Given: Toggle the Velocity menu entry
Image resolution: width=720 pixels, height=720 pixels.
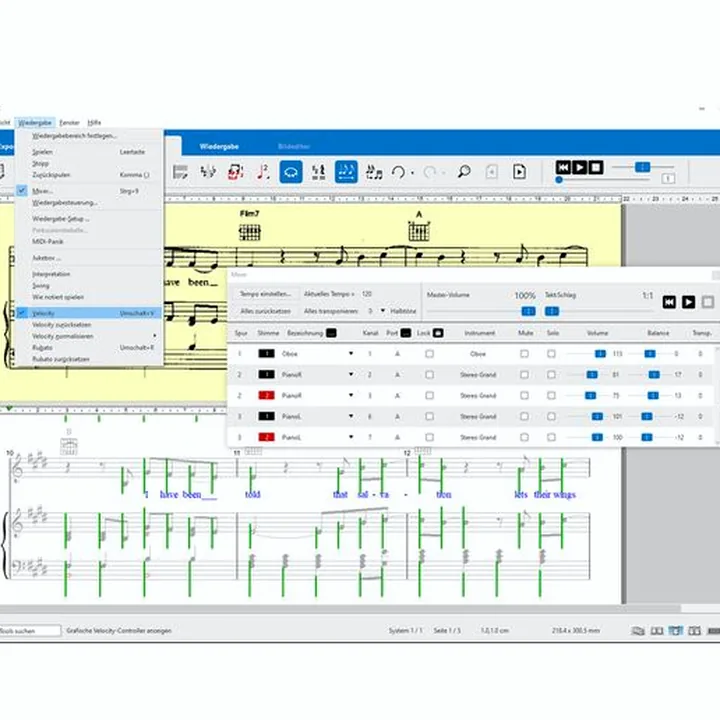Looking at the screenshot, I should [x=89, y=313].
